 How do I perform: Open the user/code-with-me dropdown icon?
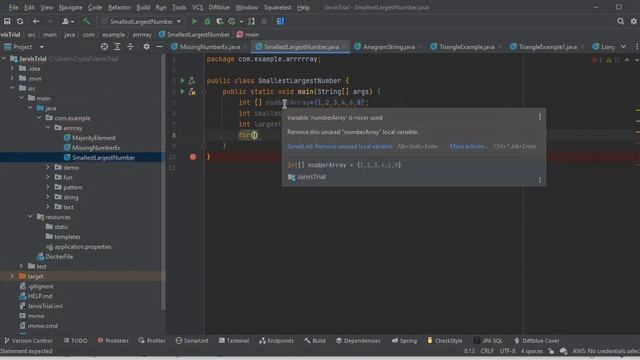(67, 21)
